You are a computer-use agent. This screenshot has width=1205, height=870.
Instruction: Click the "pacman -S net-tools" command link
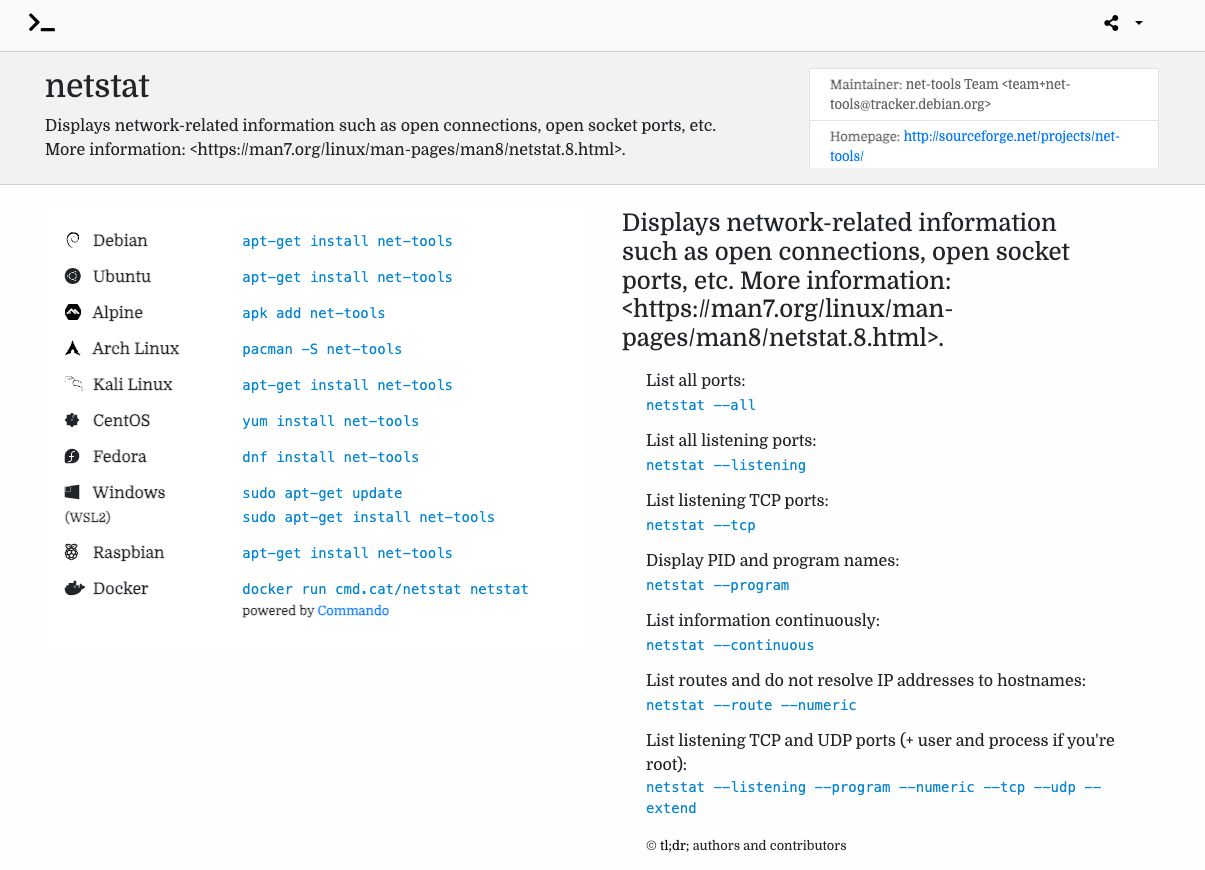click(322, 349)
